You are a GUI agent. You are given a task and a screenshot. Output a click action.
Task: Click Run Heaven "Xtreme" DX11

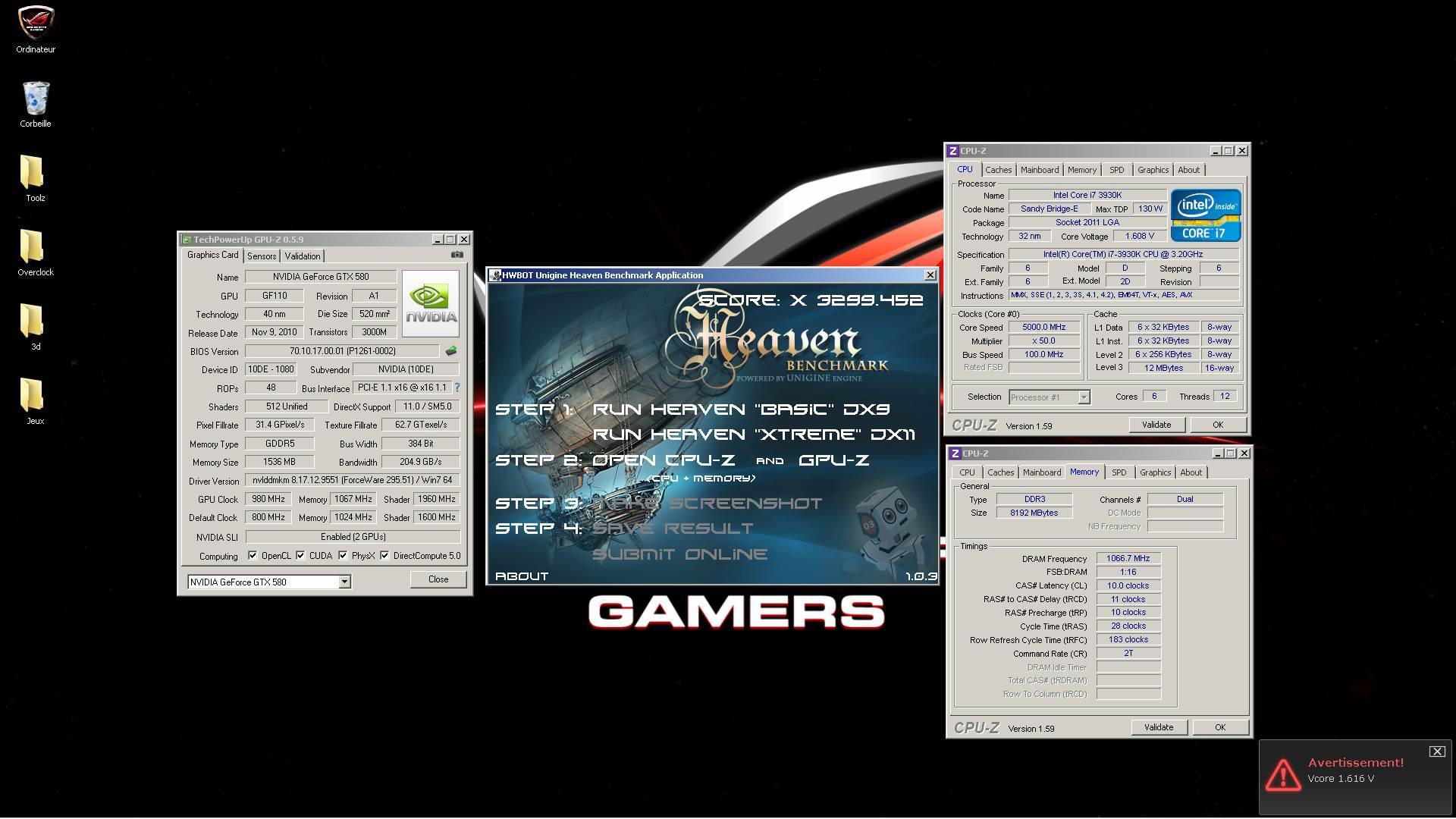pos(754,435)
